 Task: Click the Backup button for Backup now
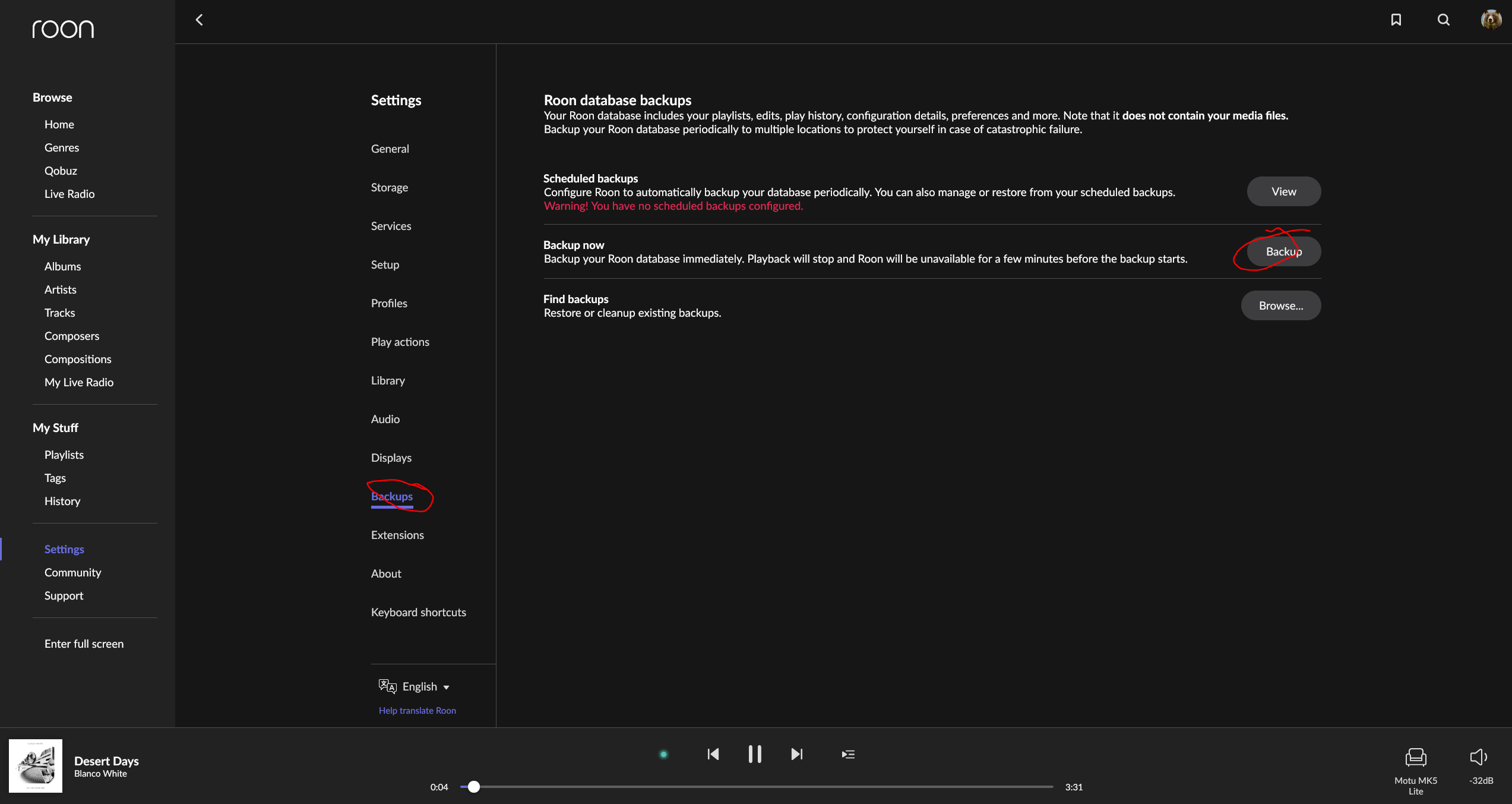coord(1284,251)
